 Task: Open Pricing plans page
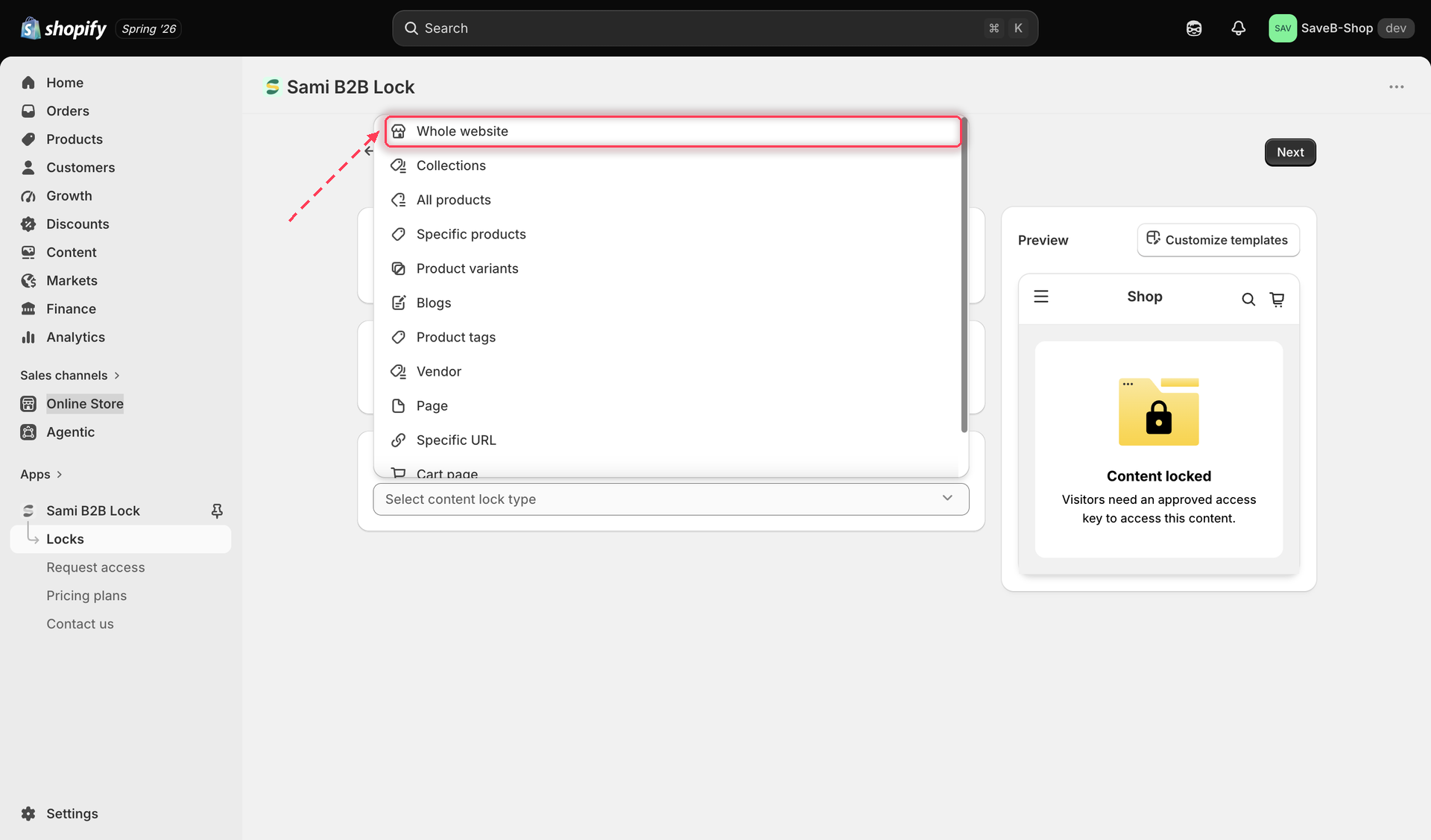(x=86, y=596)
